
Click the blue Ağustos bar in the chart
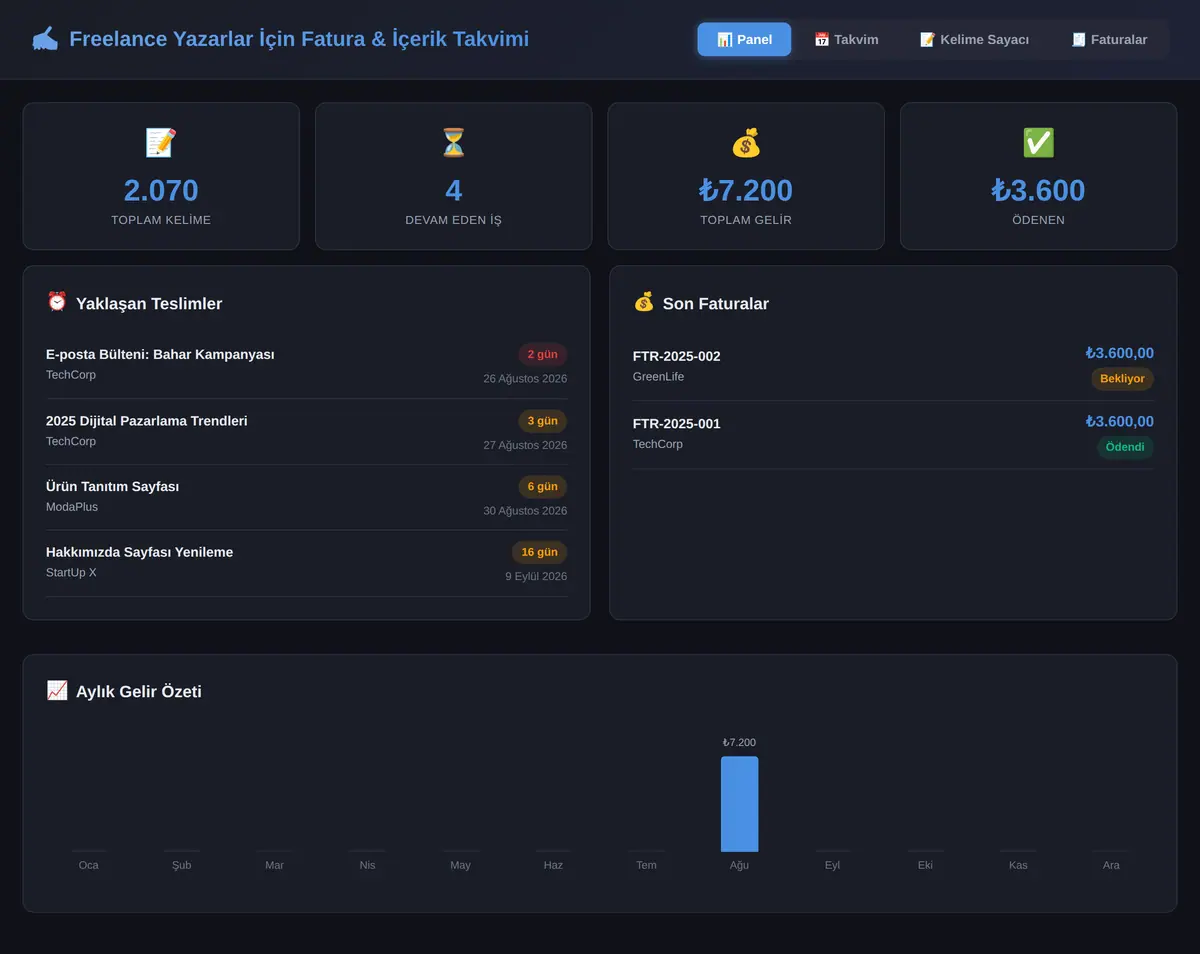739,804
